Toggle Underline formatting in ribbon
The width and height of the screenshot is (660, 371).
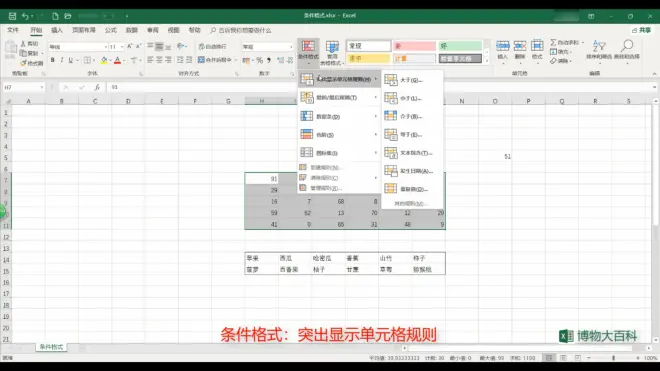70,60
